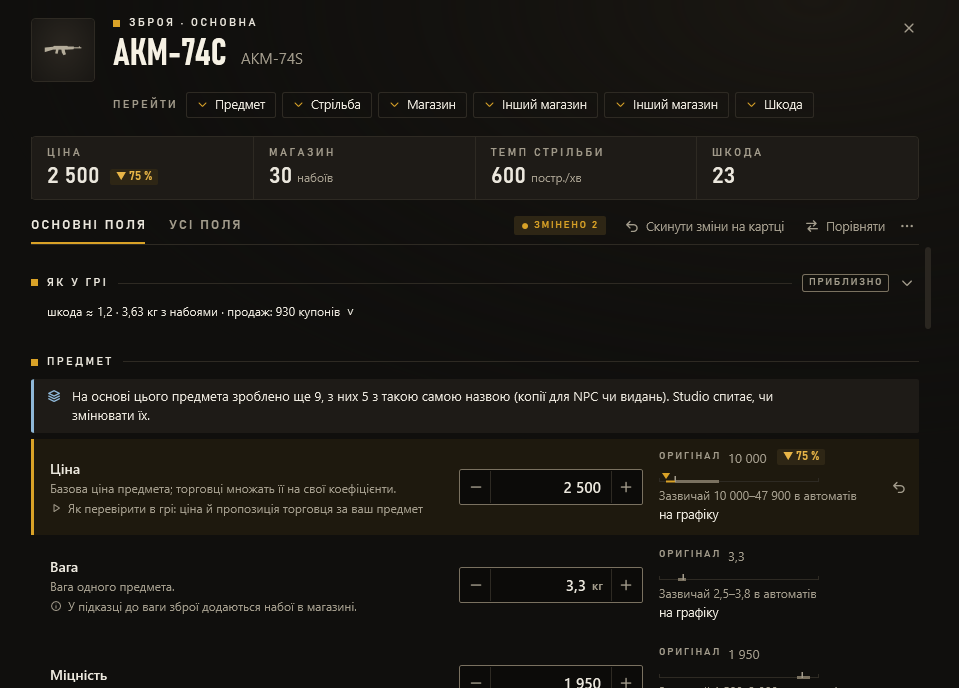Jump to the first Інший магазин chip

535,105
